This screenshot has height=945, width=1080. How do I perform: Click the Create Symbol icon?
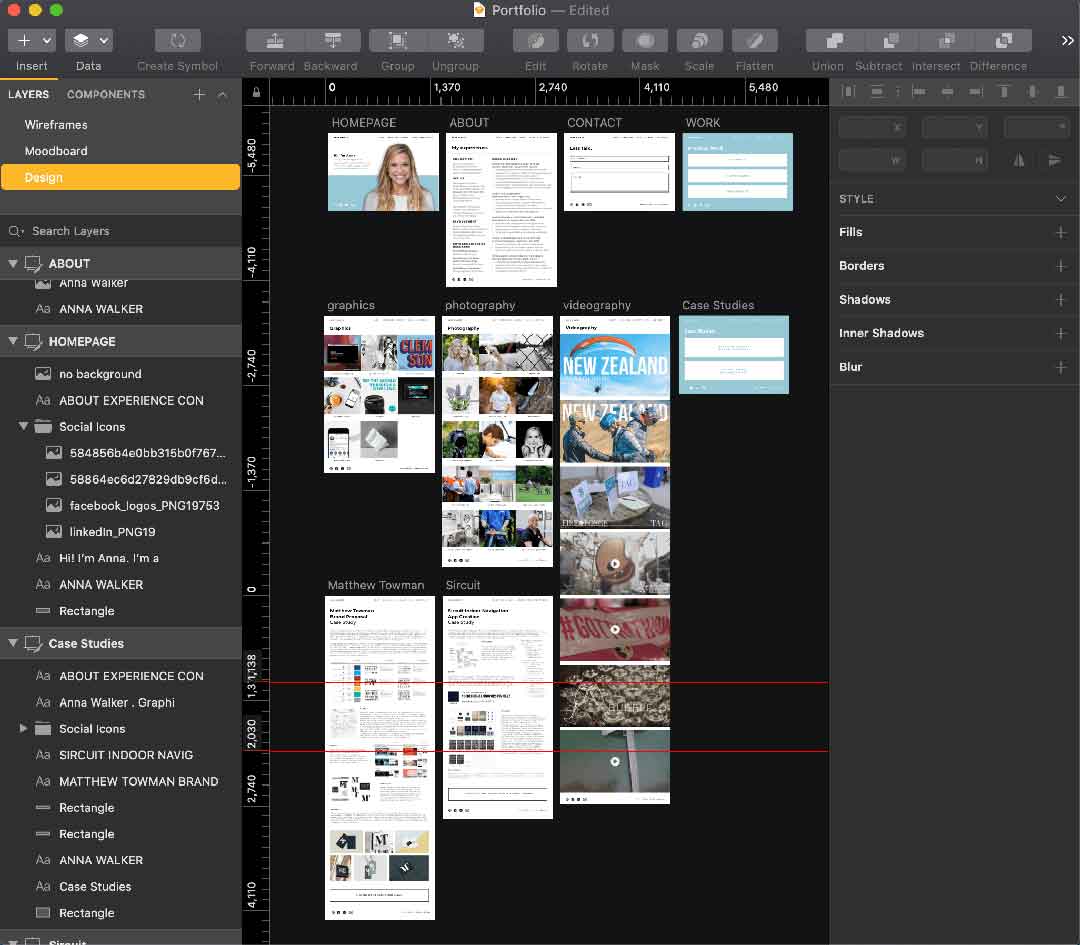178,40
